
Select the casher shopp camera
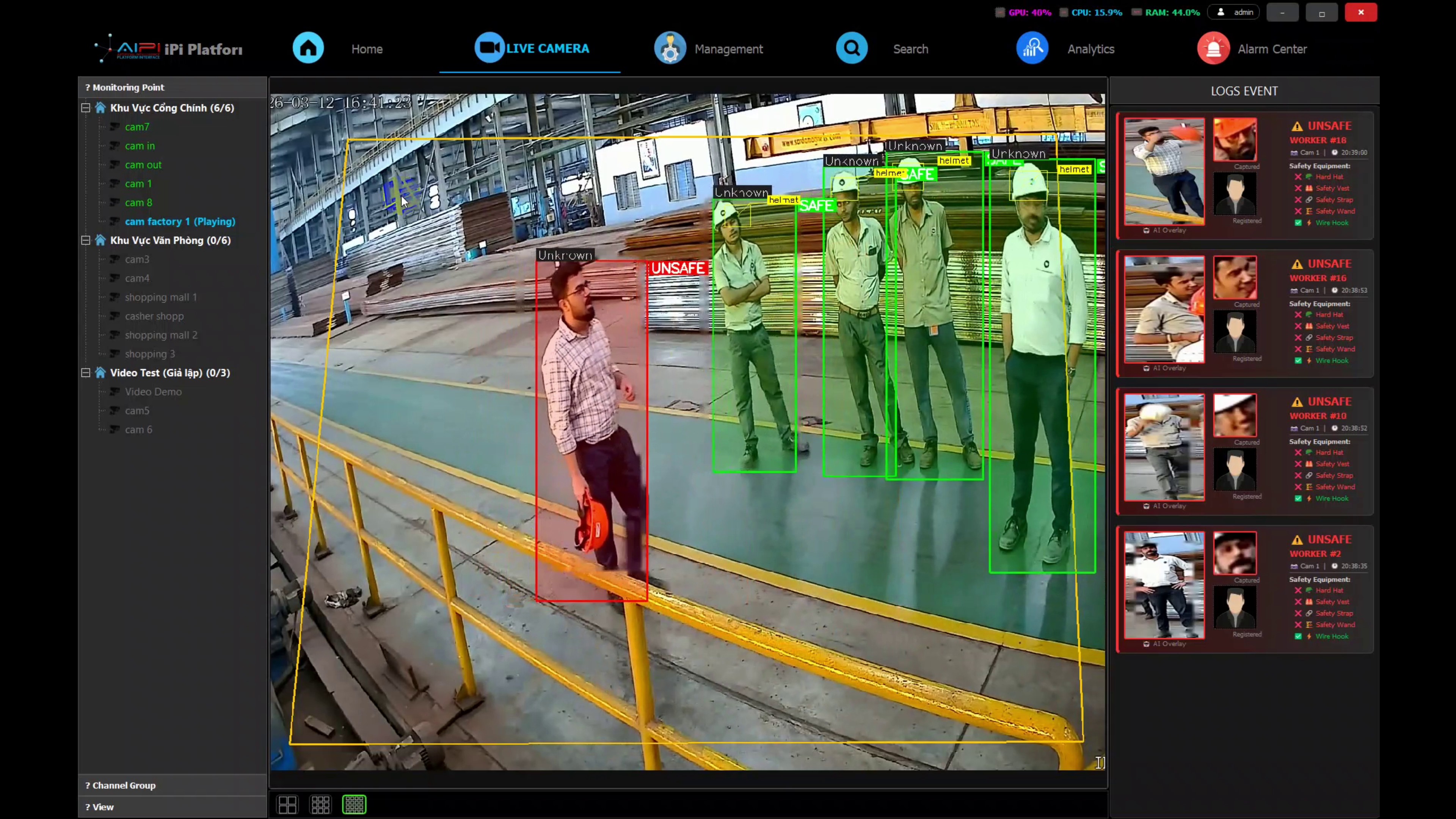(x=154, y=316)
